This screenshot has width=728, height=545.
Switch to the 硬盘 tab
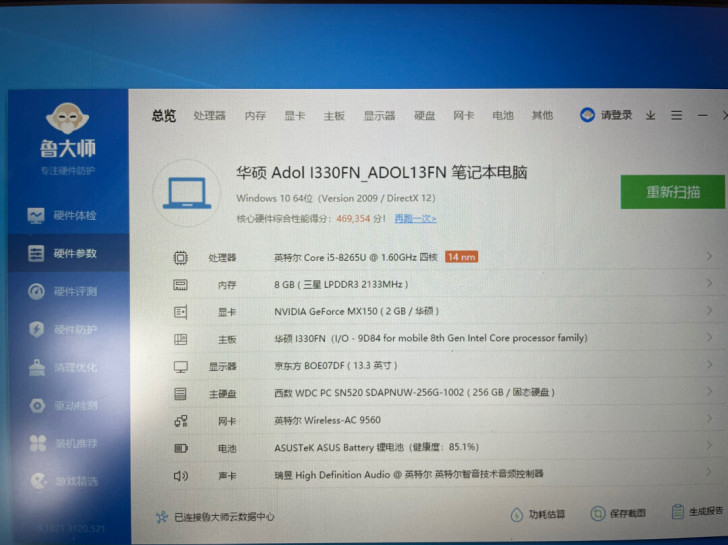click(424, 116)
